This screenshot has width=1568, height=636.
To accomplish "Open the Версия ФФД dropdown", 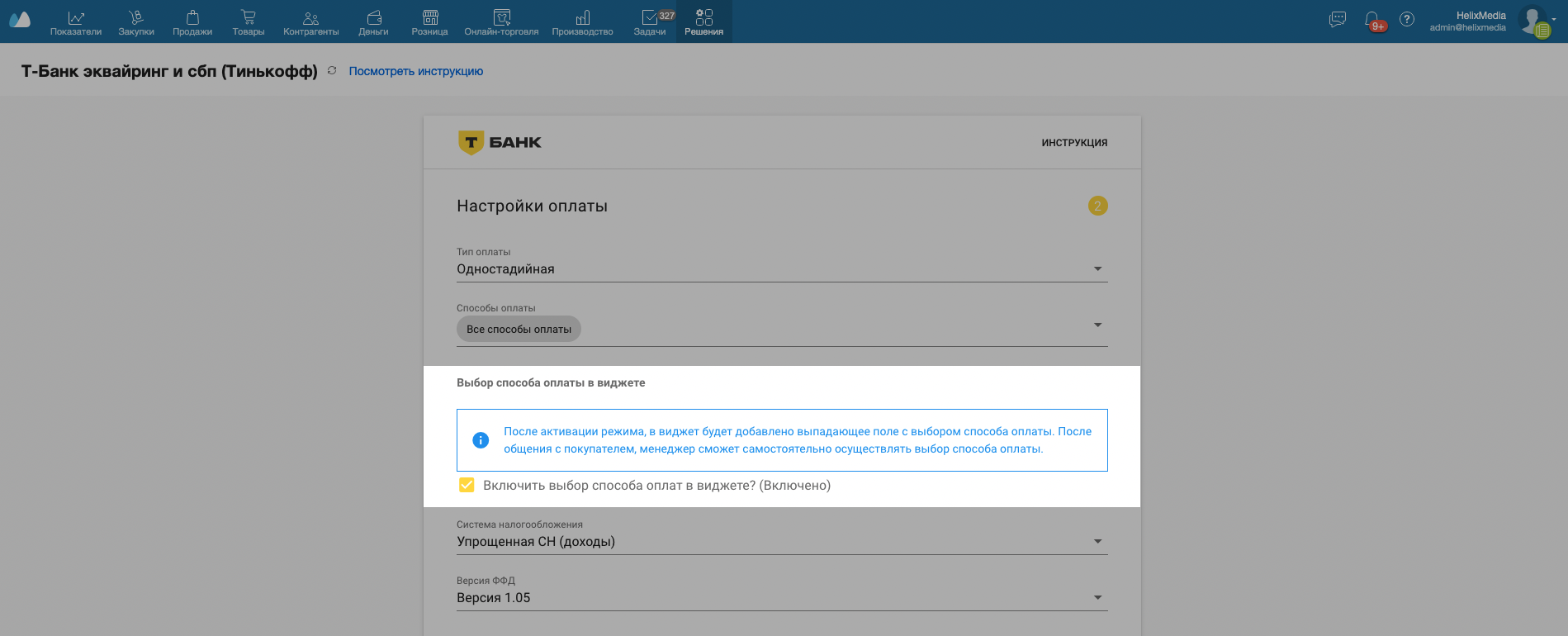I will coord(1097,598).
